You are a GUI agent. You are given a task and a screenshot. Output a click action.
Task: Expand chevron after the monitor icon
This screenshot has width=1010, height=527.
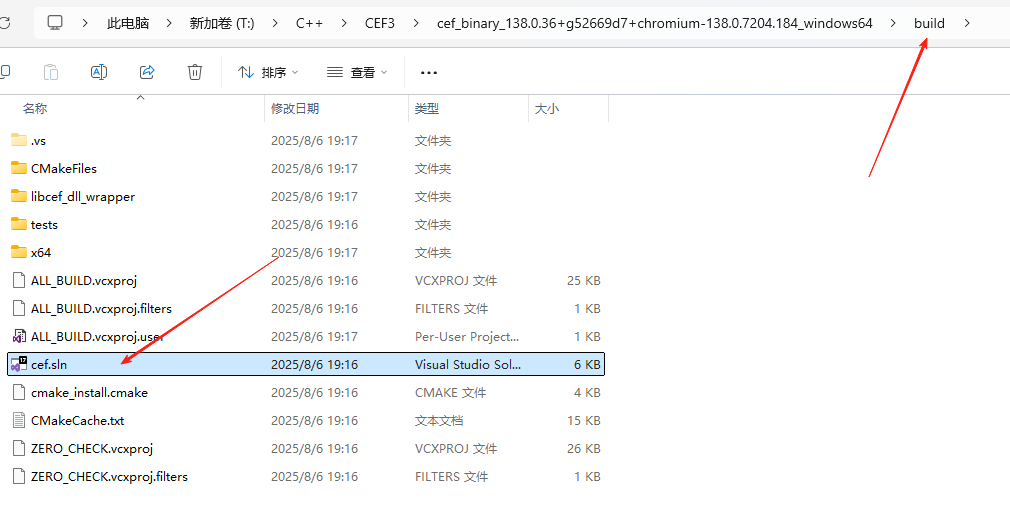[85, 23]
